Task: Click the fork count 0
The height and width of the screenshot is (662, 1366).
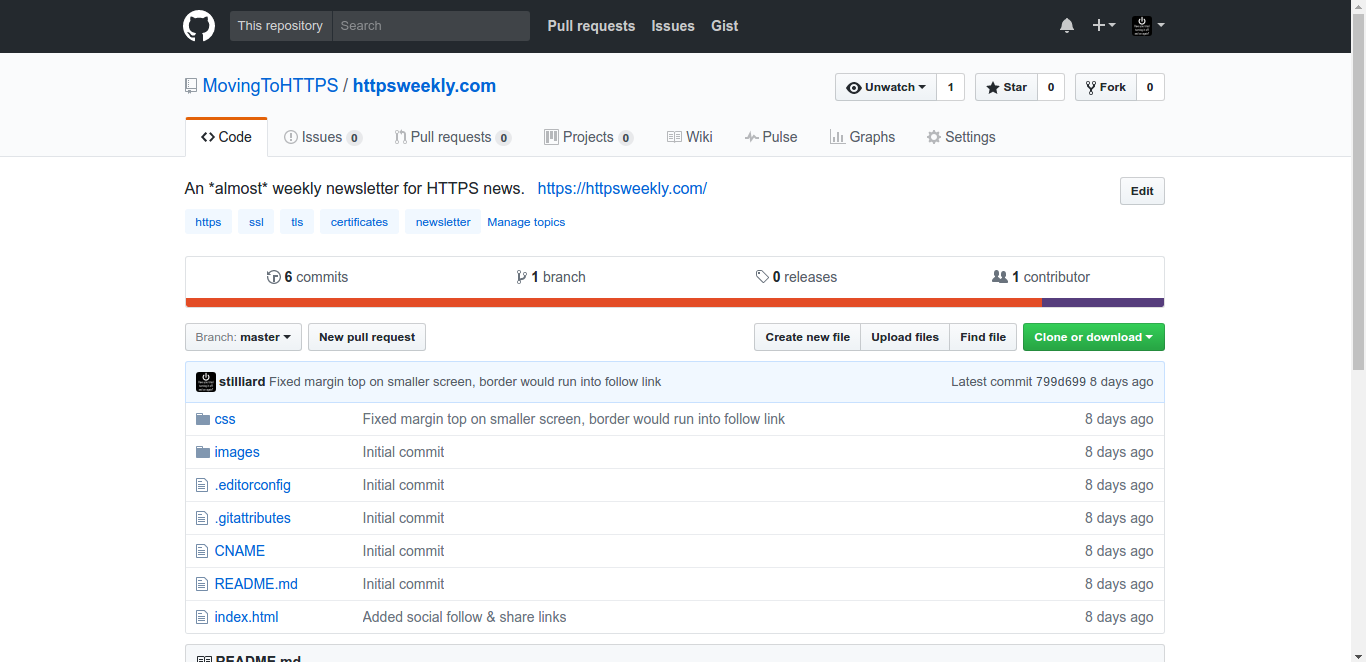Action: 1150,87
